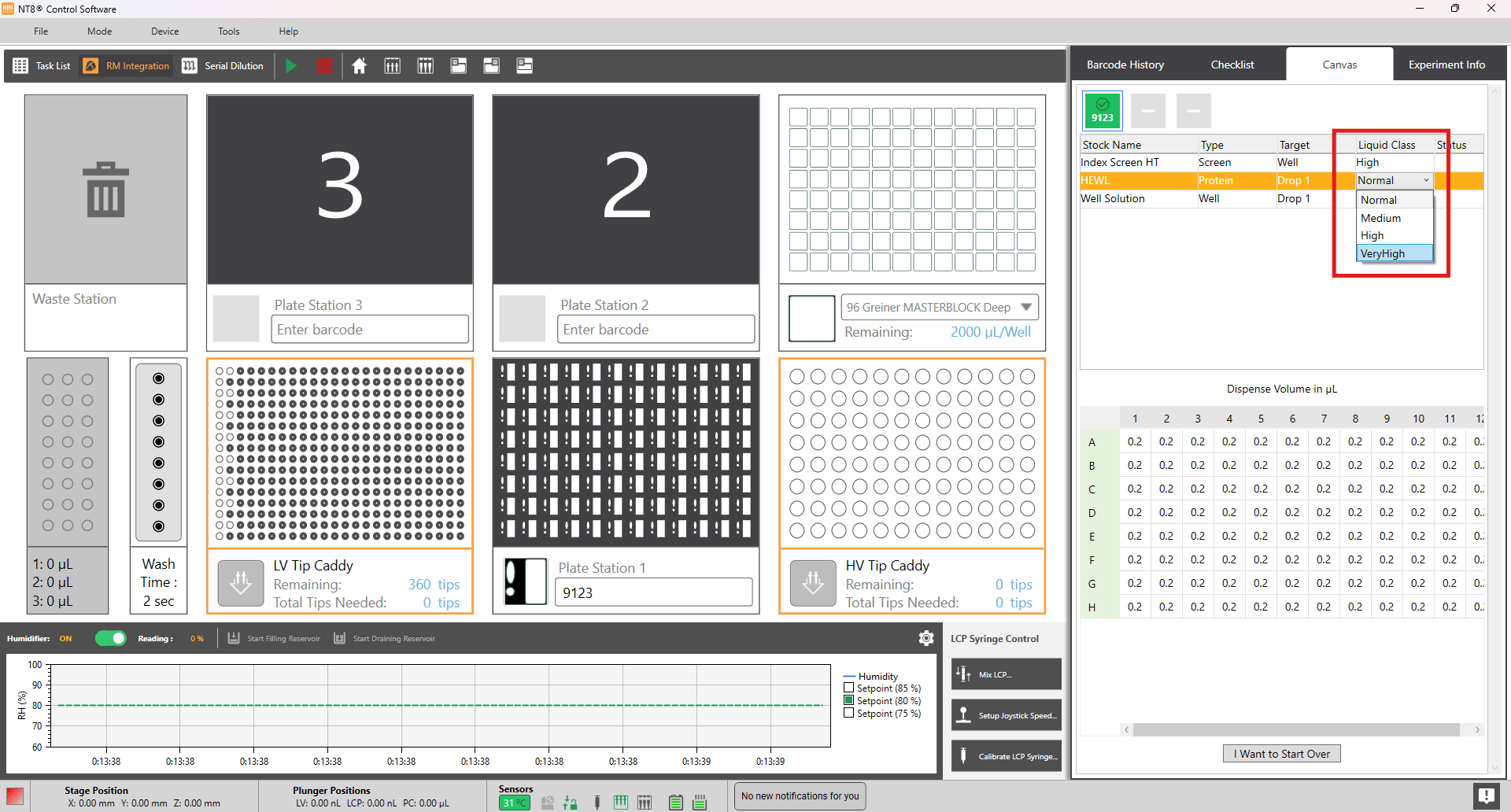Open the Device menu
This screenshot has height=812, width=1511.
pos(164,31)
